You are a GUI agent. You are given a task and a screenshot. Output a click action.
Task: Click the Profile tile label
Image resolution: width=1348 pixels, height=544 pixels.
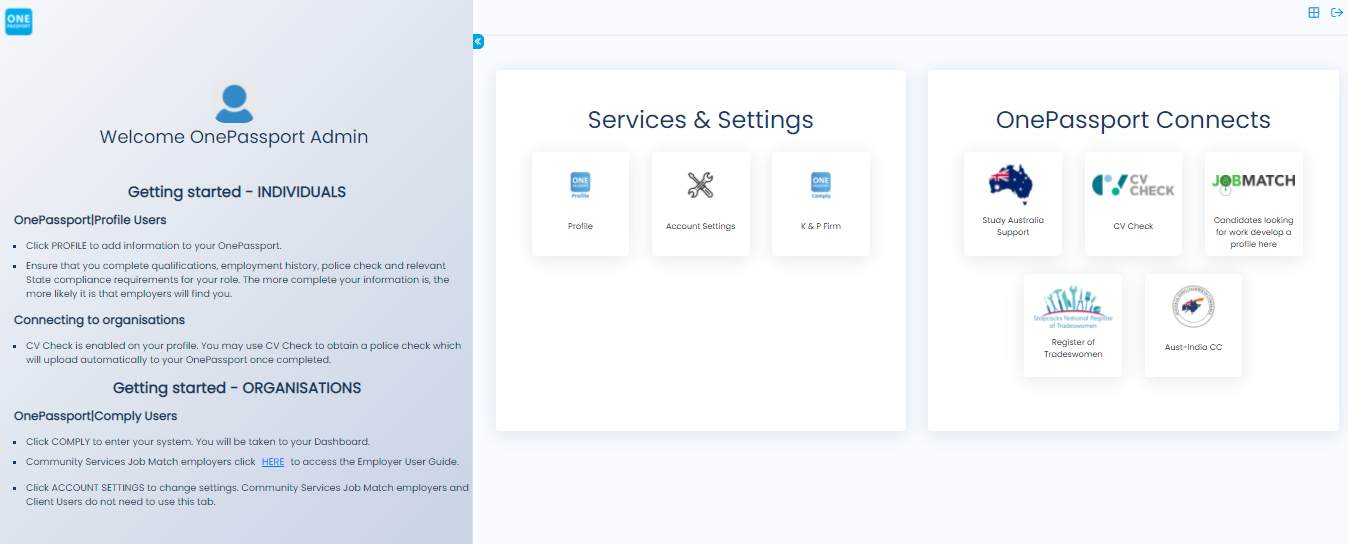click(580, 226)
